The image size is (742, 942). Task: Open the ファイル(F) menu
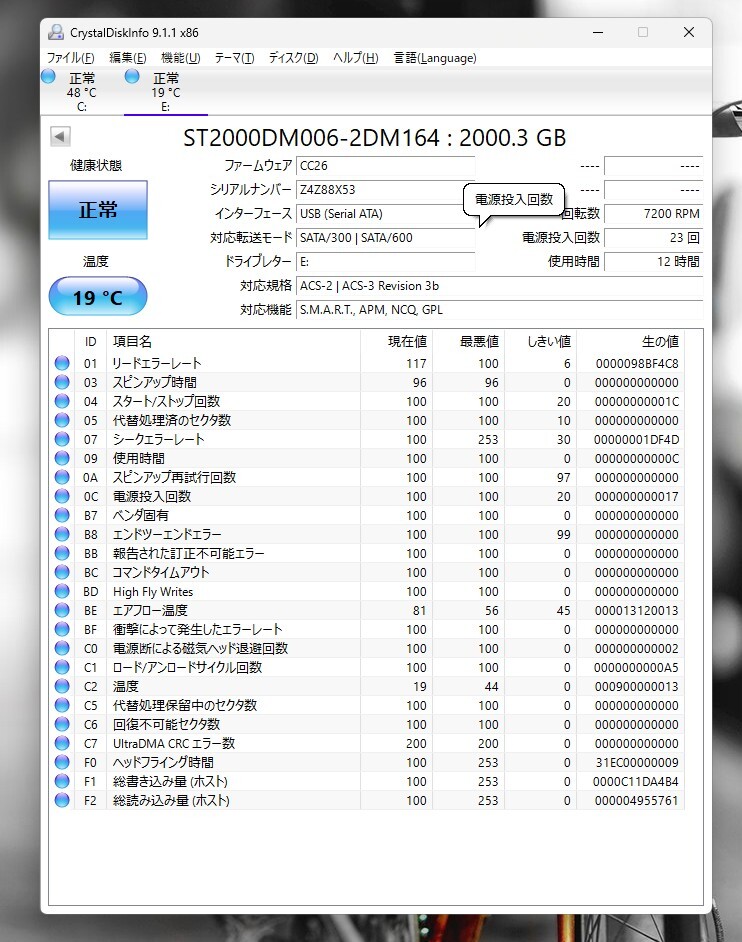(70, 58)
